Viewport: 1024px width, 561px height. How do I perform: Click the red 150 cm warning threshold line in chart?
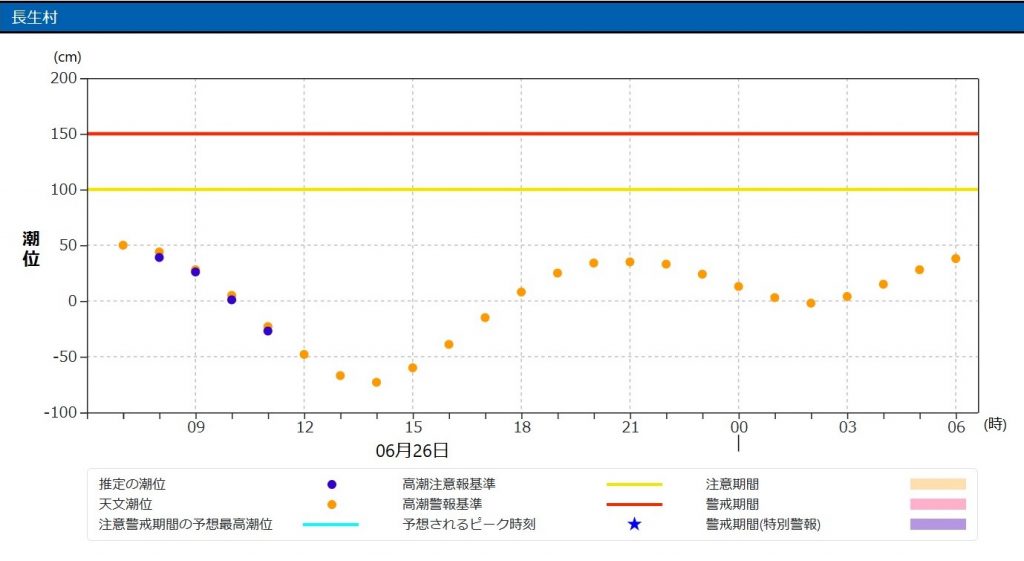click(533, 134)
